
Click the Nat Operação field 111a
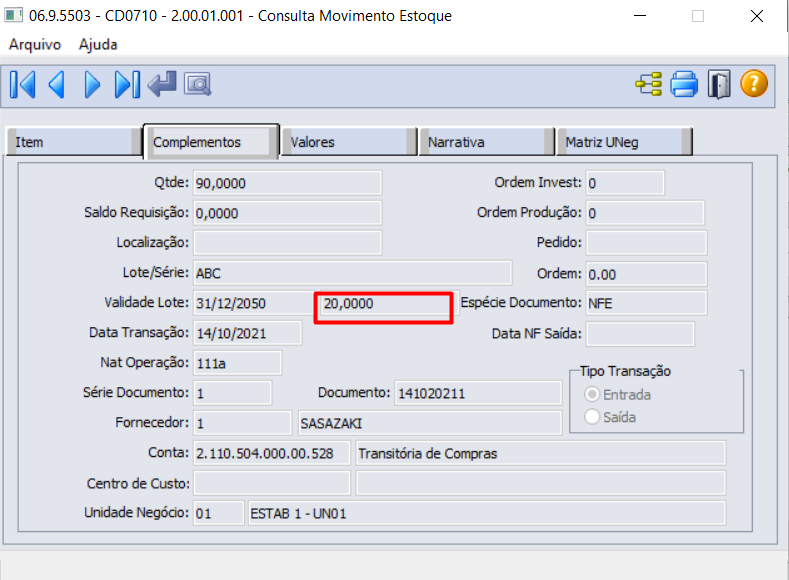tap(238, 363)
